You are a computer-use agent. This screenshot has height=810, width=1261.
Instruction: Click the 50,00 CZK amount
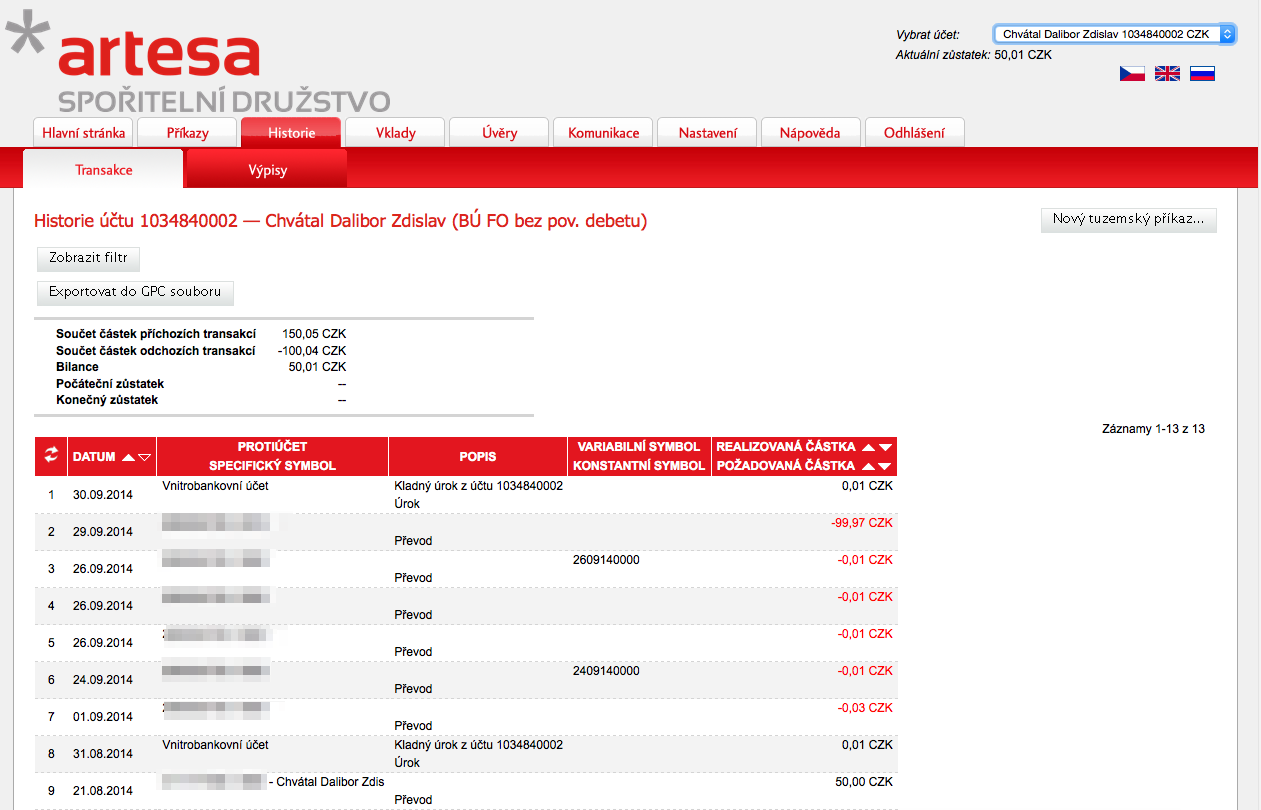click(x=864, y=782)
